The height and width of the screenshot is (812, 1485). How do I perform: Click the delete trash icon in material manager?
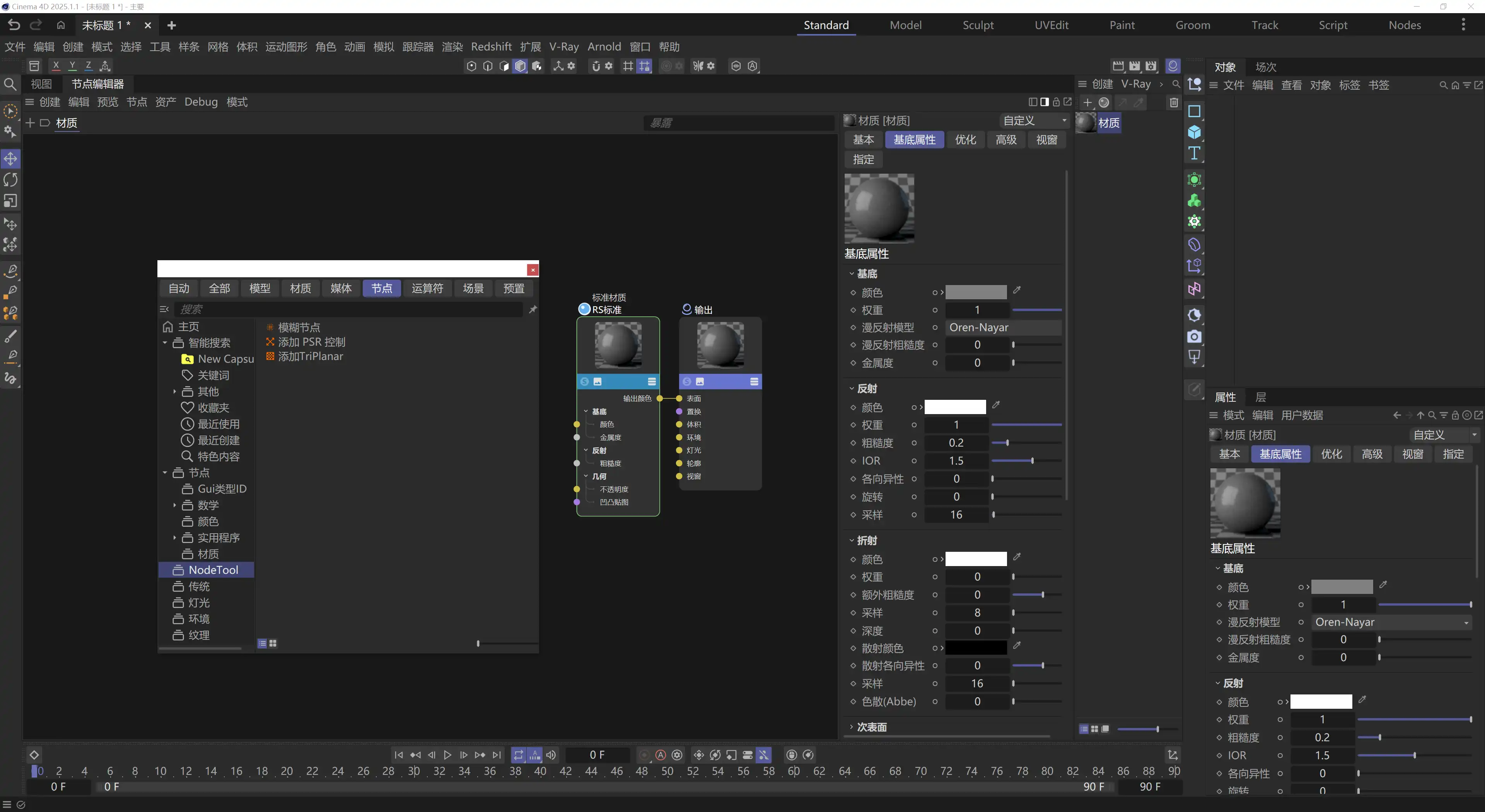pos(1174,102)
